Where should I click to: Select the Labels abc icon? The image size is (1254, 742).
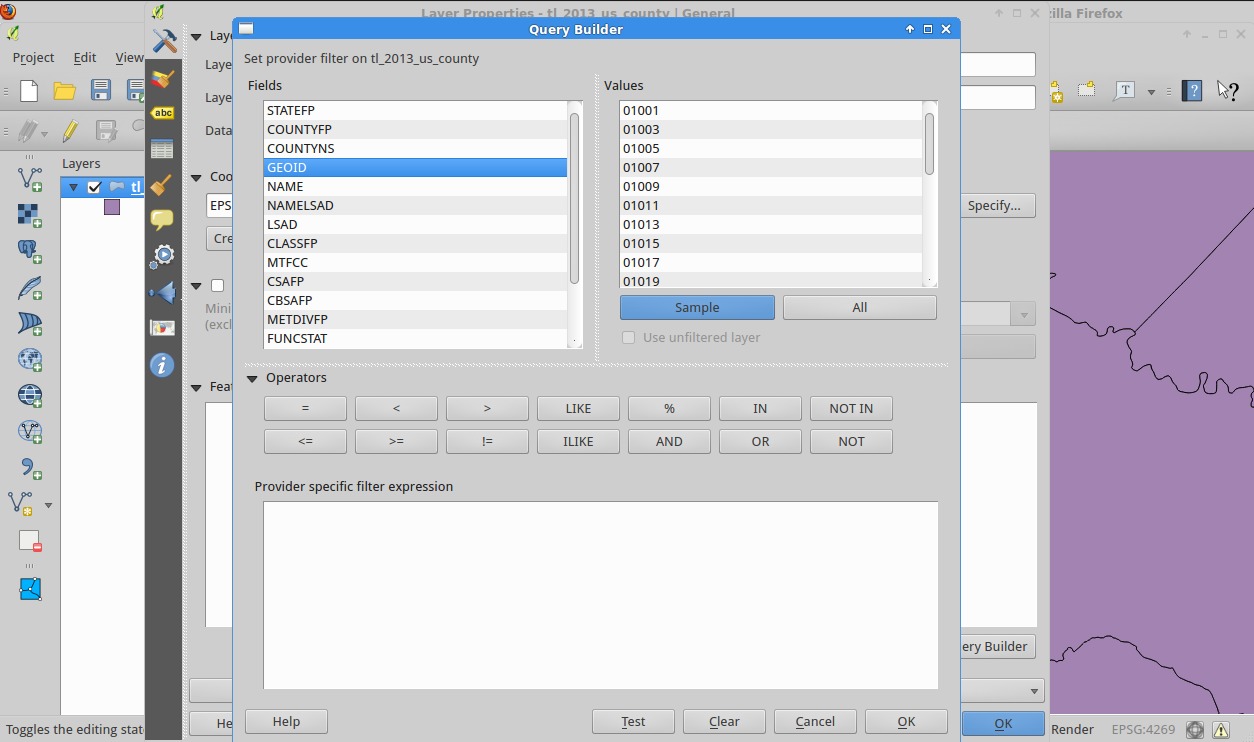point(162,113)
